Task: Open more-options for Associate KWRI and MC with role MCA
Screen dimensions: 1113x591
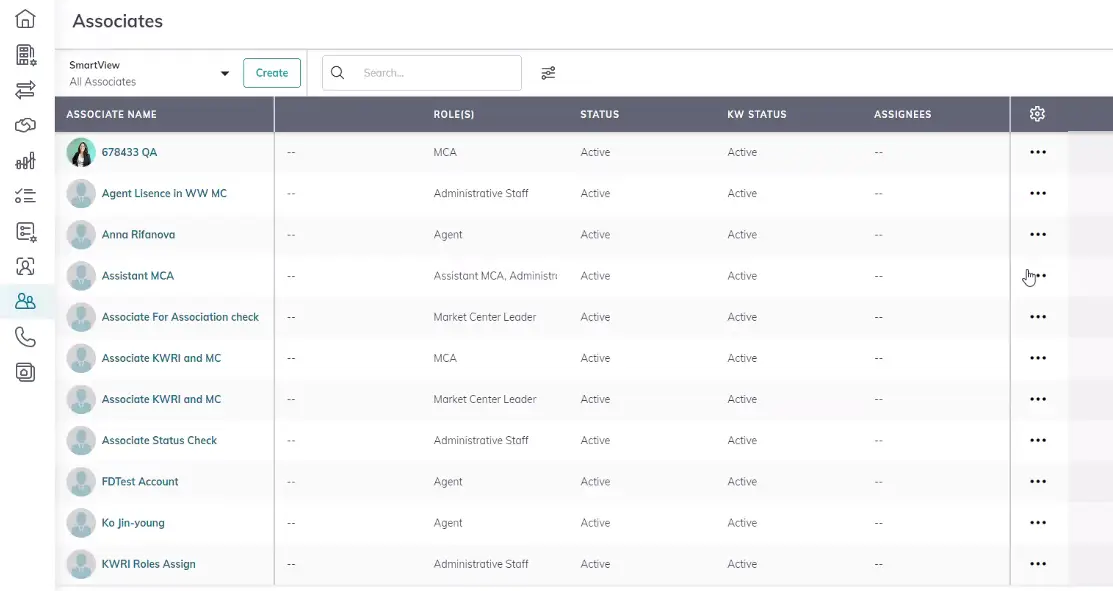Action: [1038, 358]
